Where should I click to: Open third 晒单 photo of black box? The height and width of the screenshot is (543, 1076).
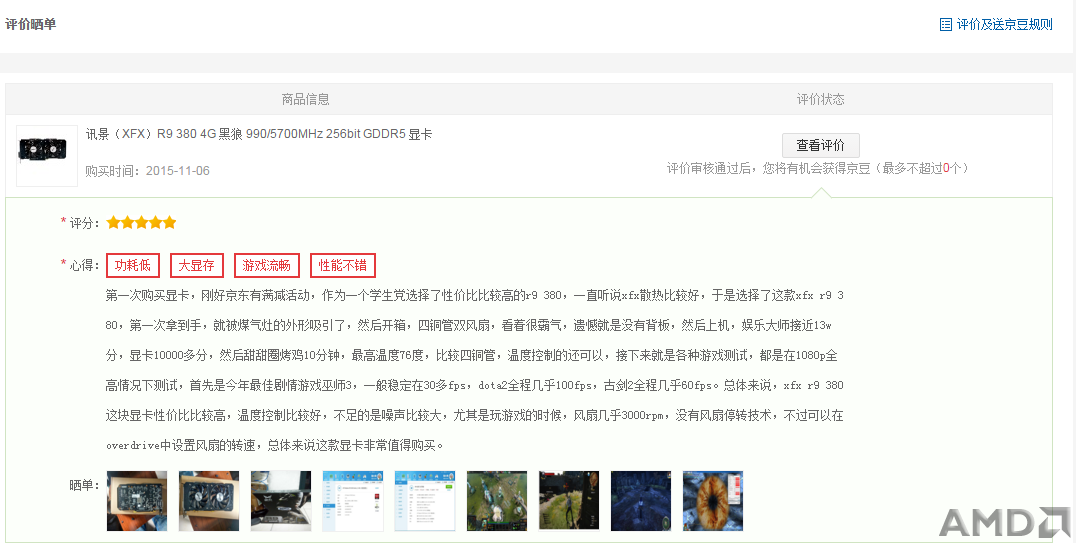tap(281, 500)
